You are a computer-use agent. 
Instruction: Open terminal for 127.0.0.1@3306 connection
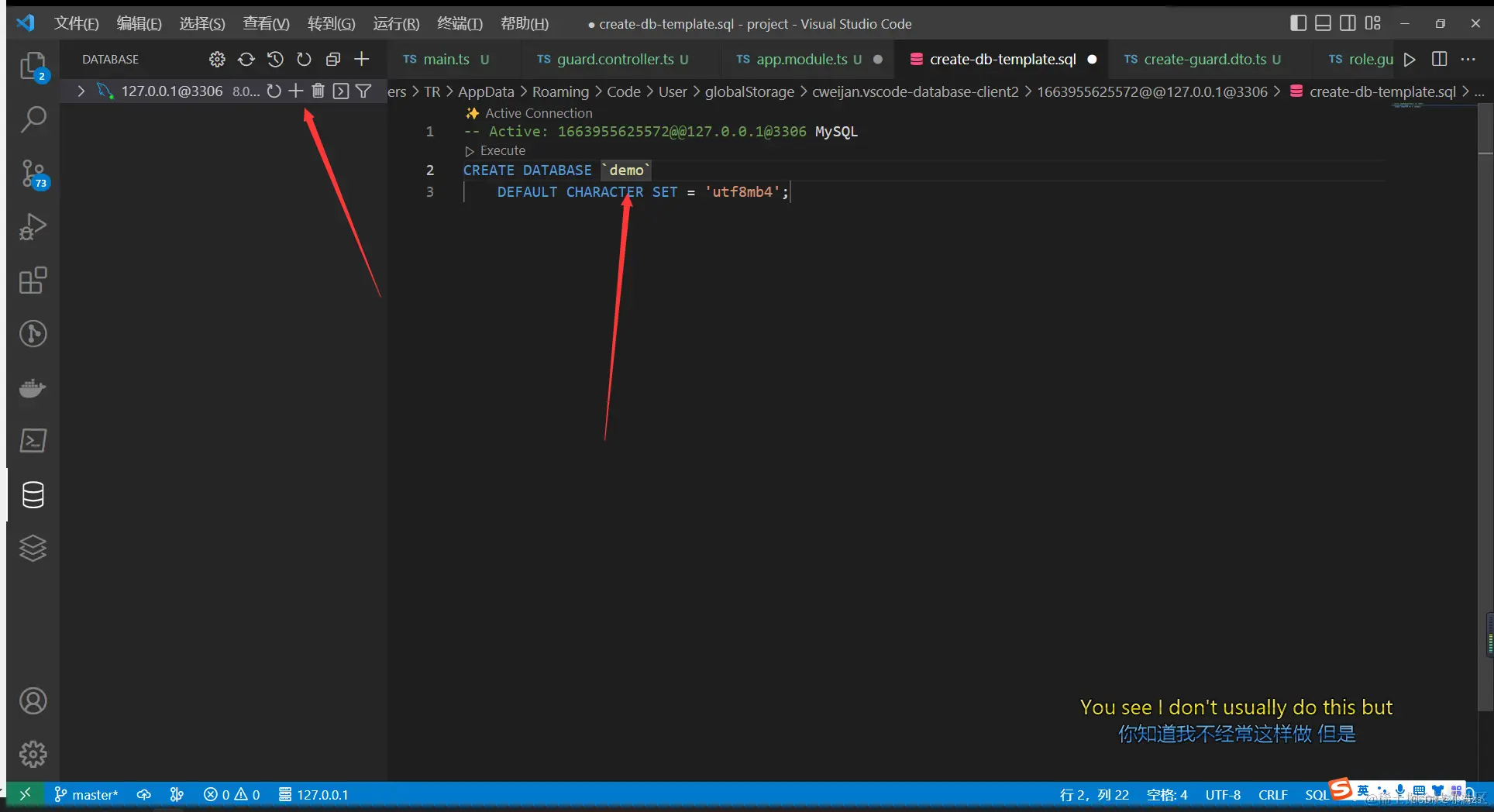tap(340, 91)
